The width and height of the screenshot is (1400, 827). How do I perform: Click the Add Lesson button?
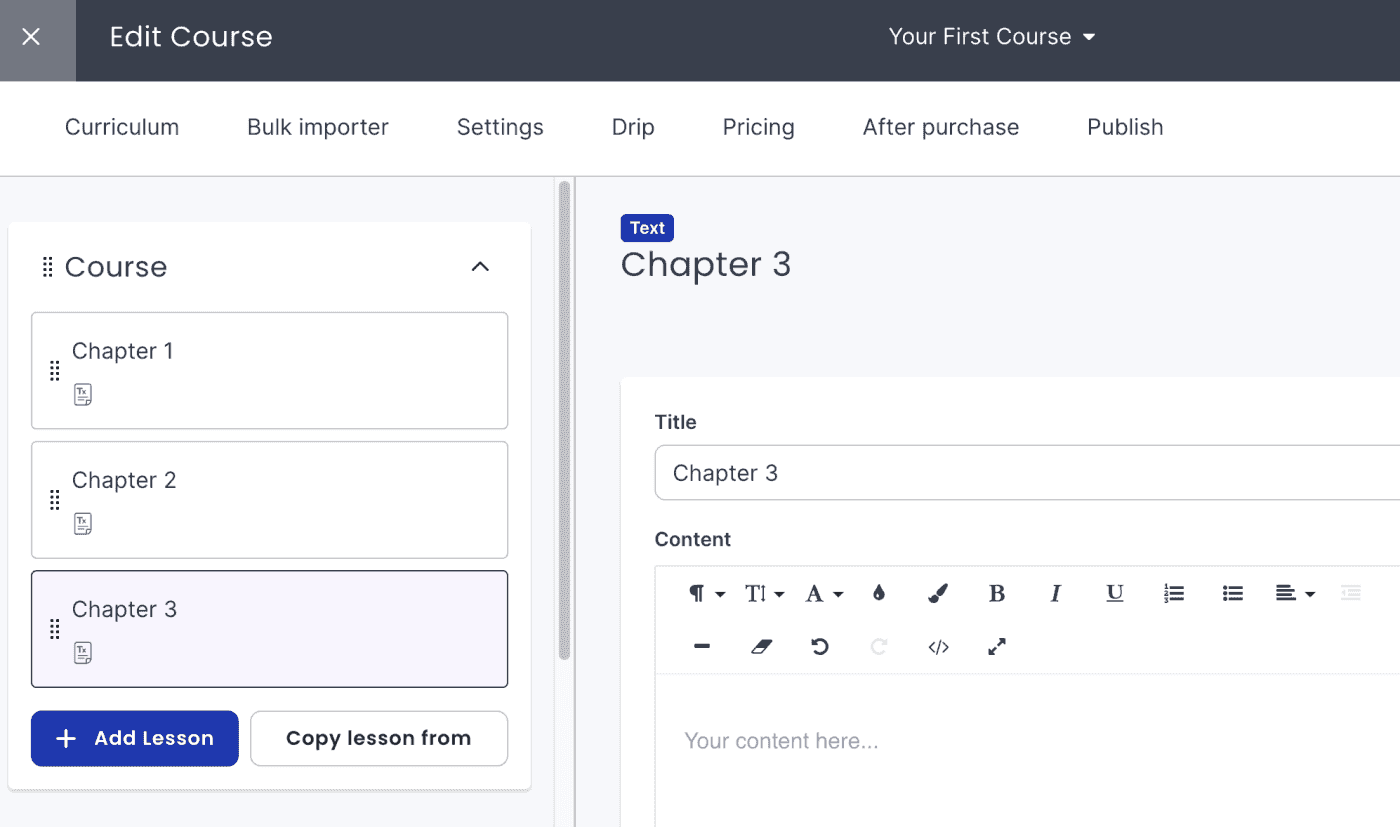(135, 738)
